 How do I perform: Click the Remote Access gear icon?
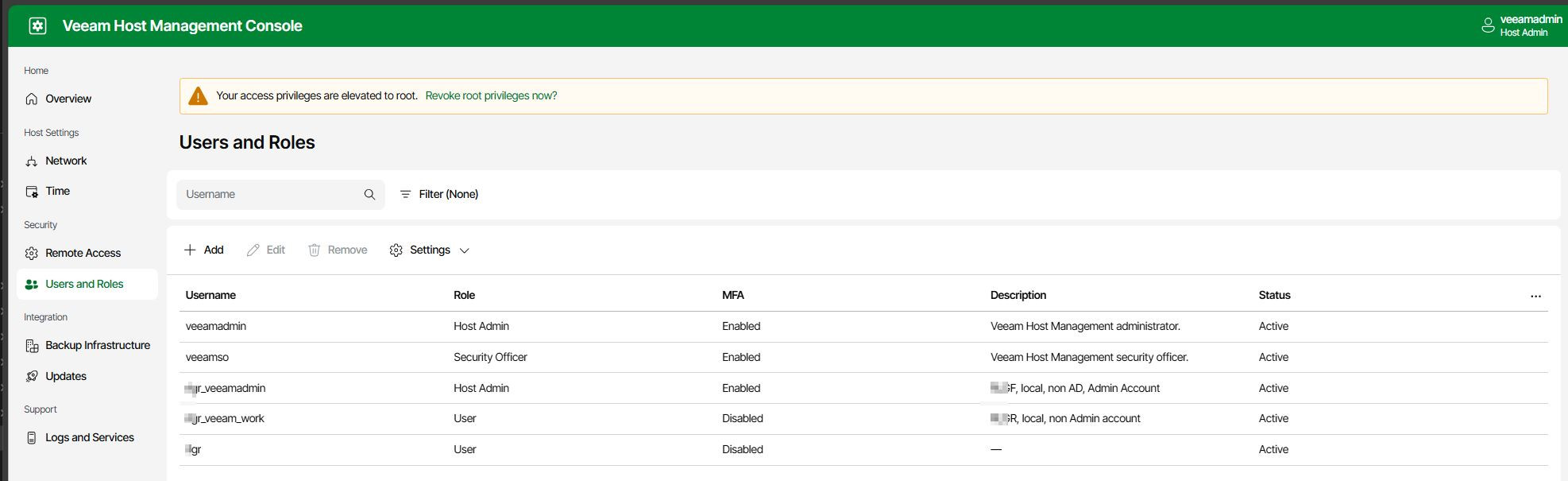pos(32,254)
